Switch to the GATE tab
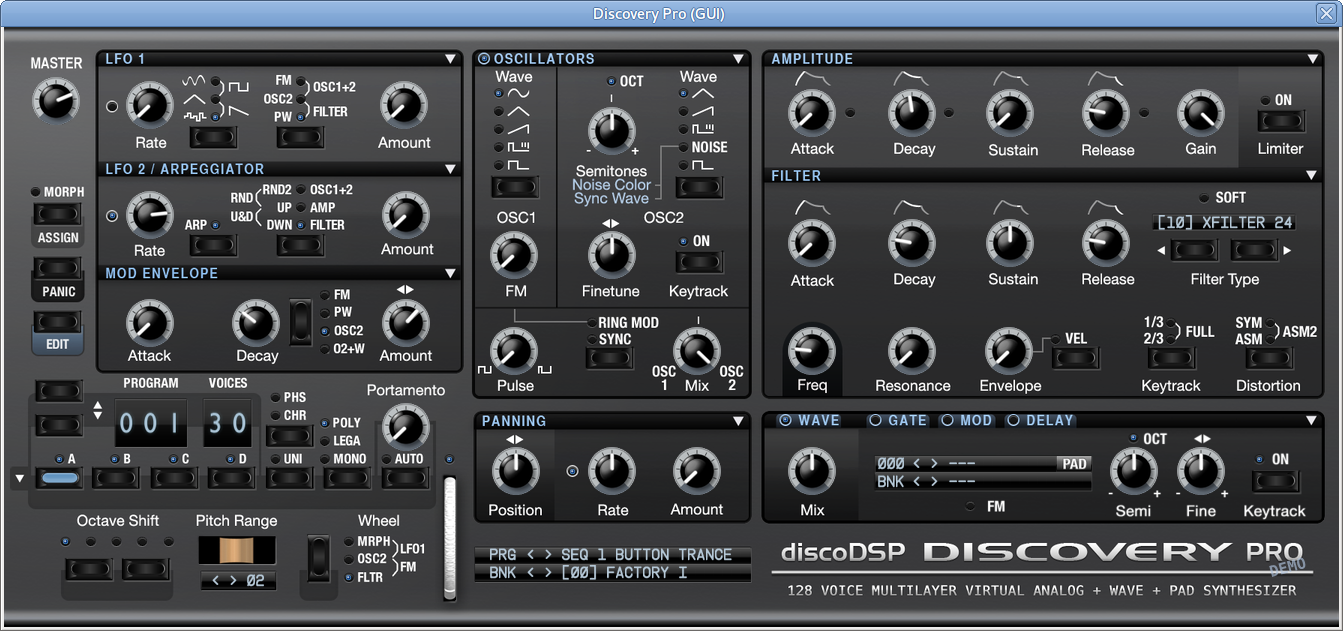 click(x=898, y=421)
